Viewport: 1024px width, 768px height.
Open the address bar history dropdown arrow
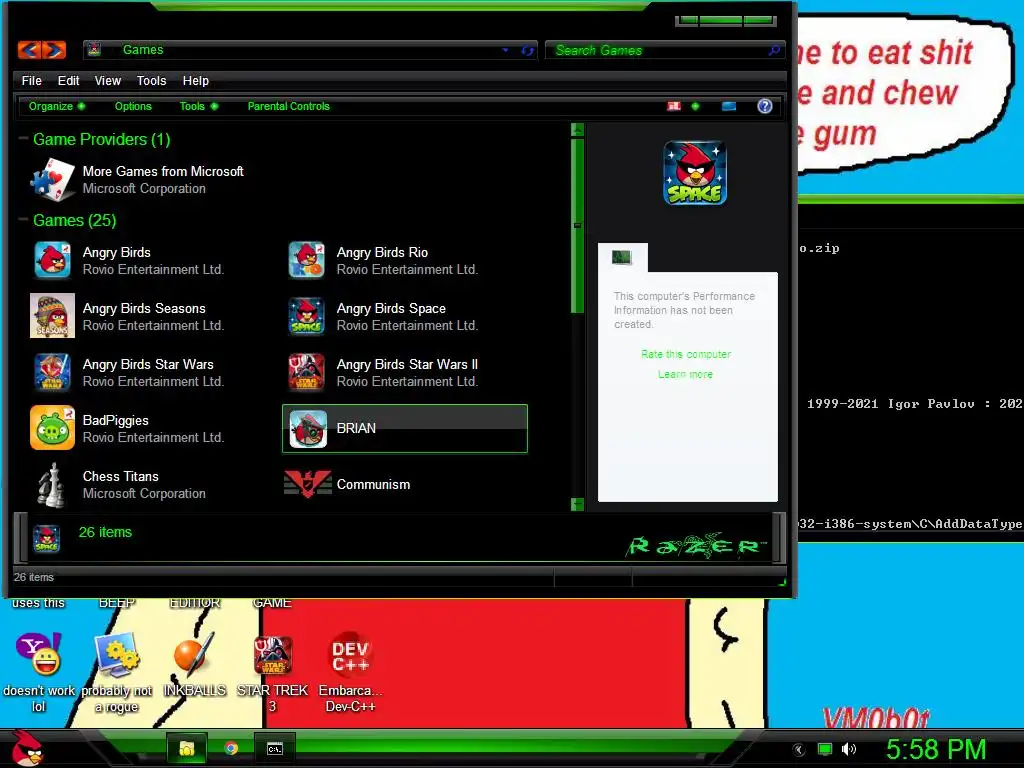505,50
